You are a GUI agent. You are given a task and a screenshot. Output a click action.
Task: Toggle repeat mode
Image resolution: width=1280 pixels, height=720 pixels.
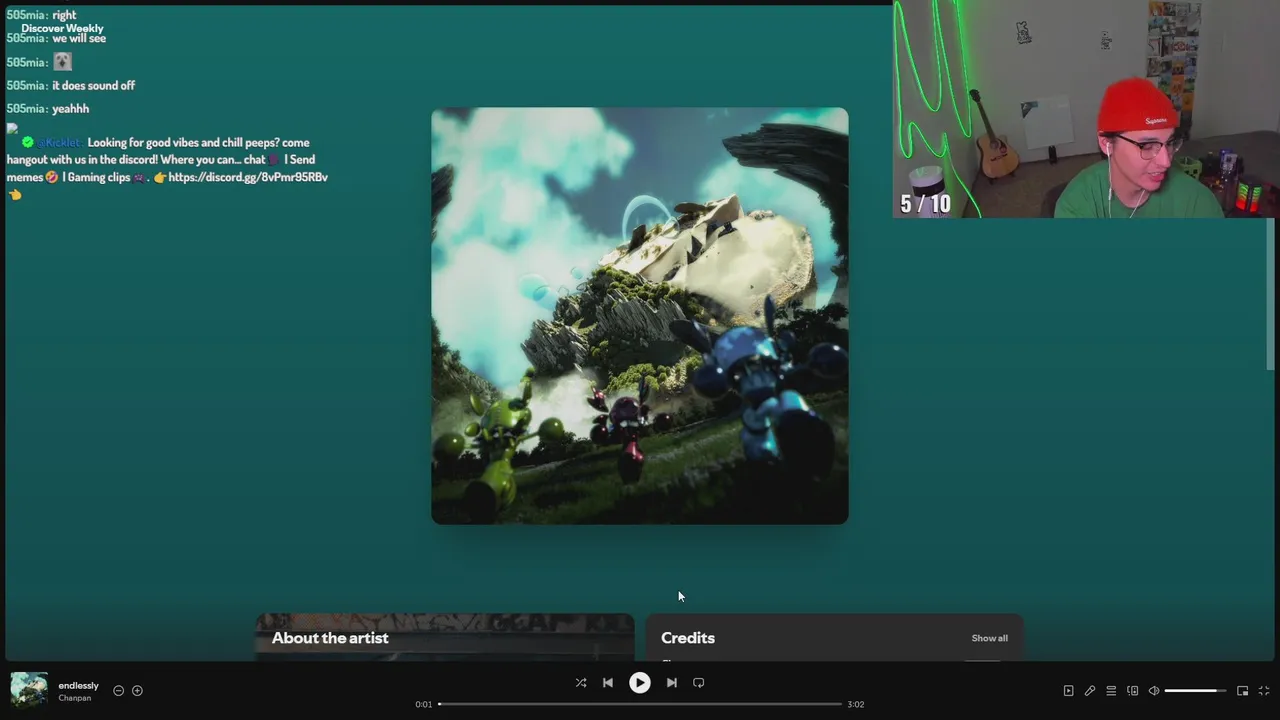pos(699,683)
